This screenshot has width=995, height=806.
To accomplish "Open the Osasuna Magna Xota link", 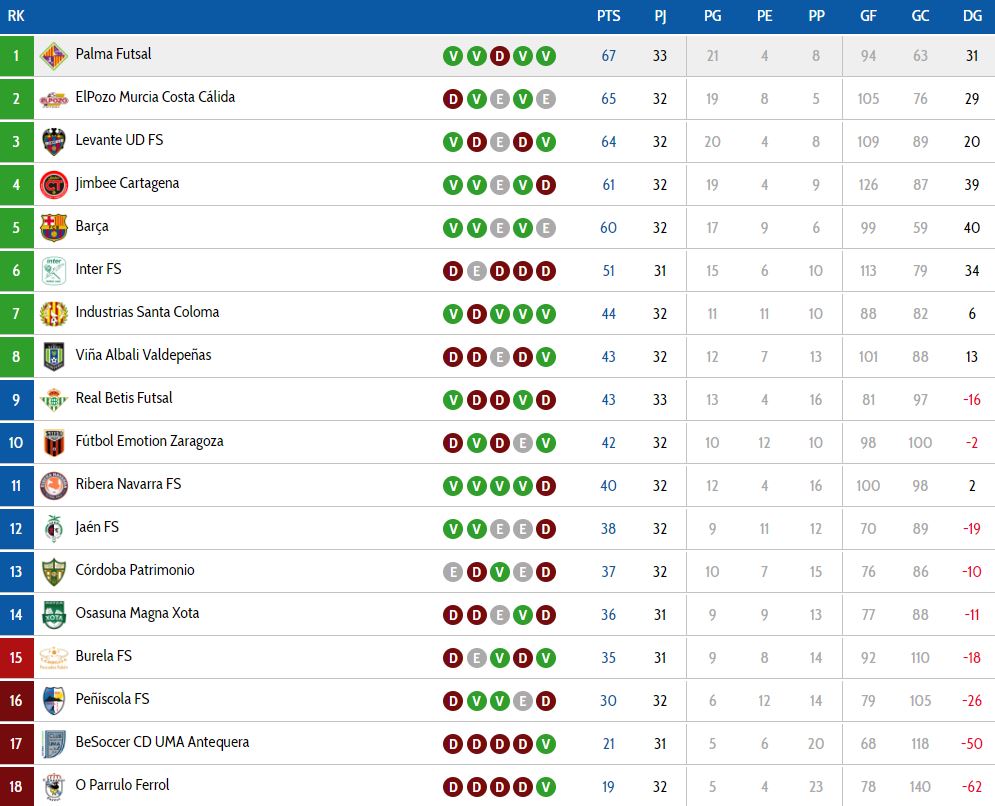I will (137, 613).
